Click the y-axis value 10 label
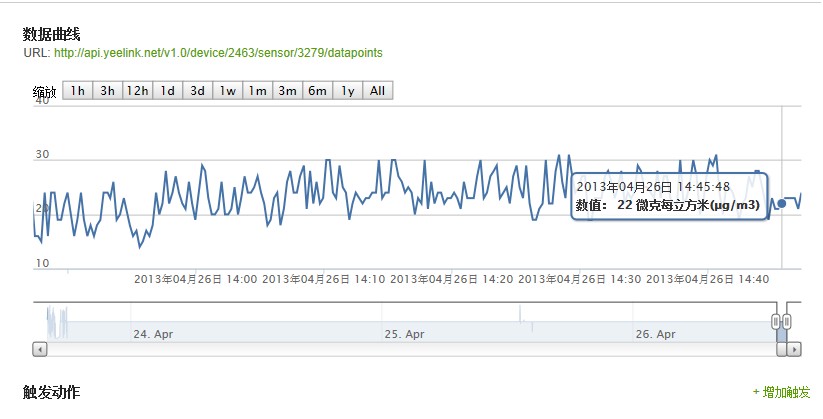This screenshot has width=823, height=419. pyautogui.click(x=42, y=263)
